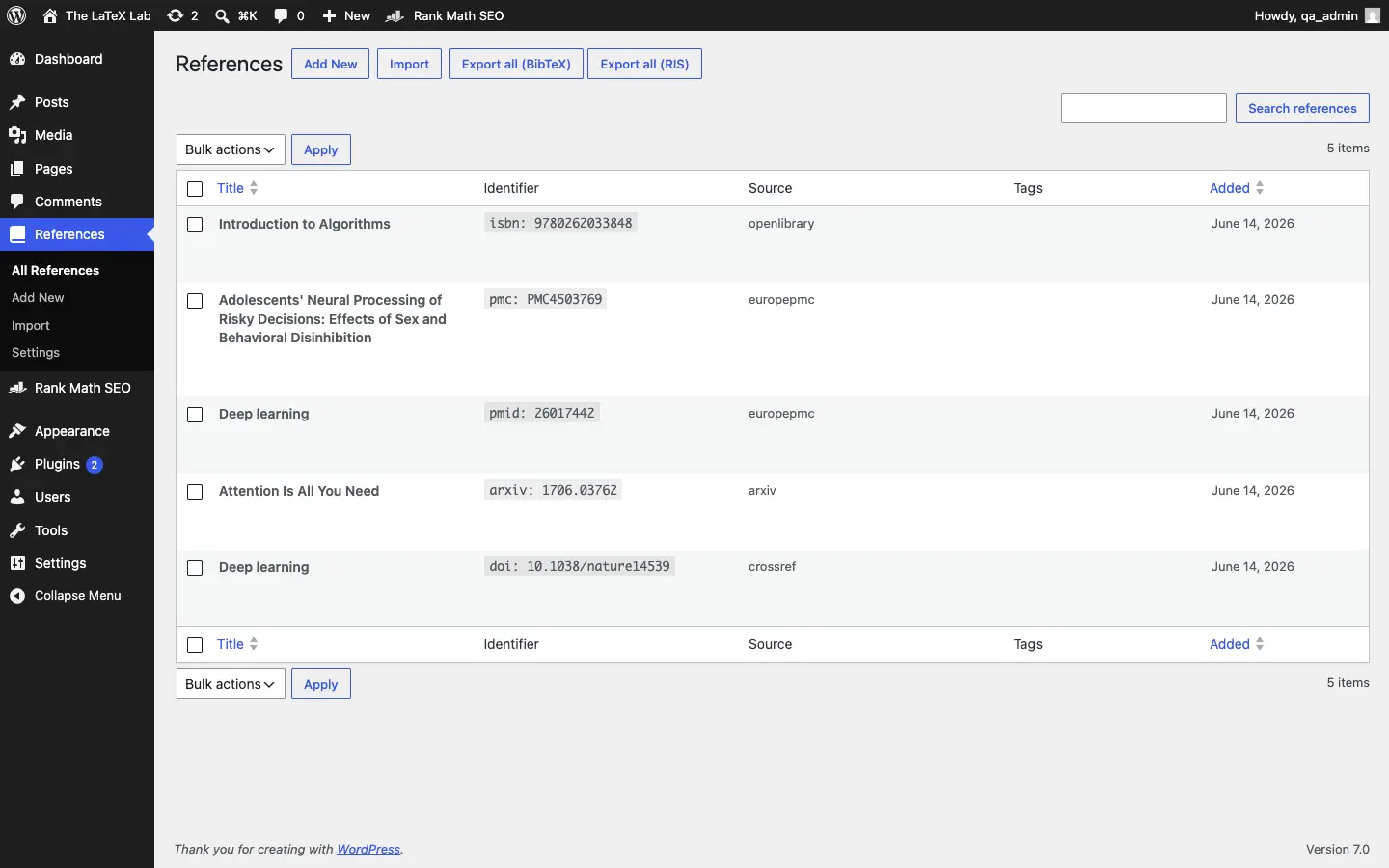Click the Rank Math SEO sidebar icon
The image size is (1389, 868).
coord(17,388)
